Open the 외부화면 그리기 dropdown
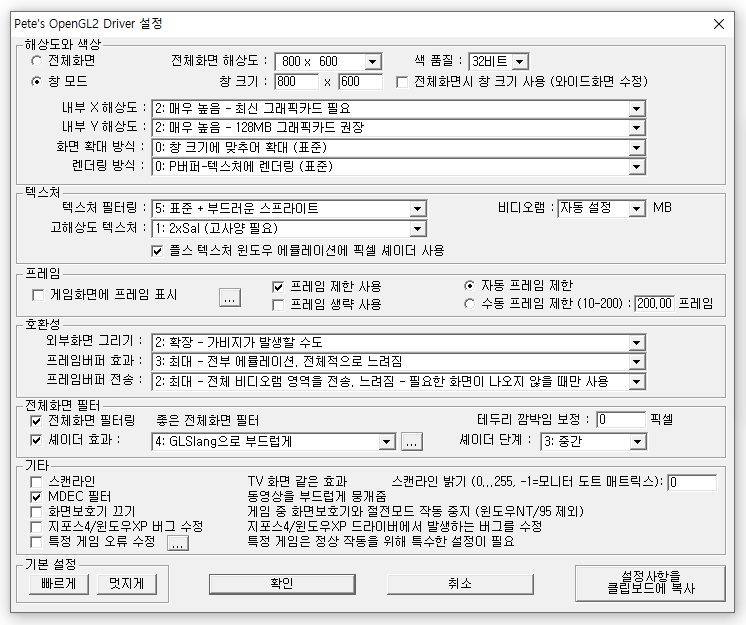 [x=399, y=342]
